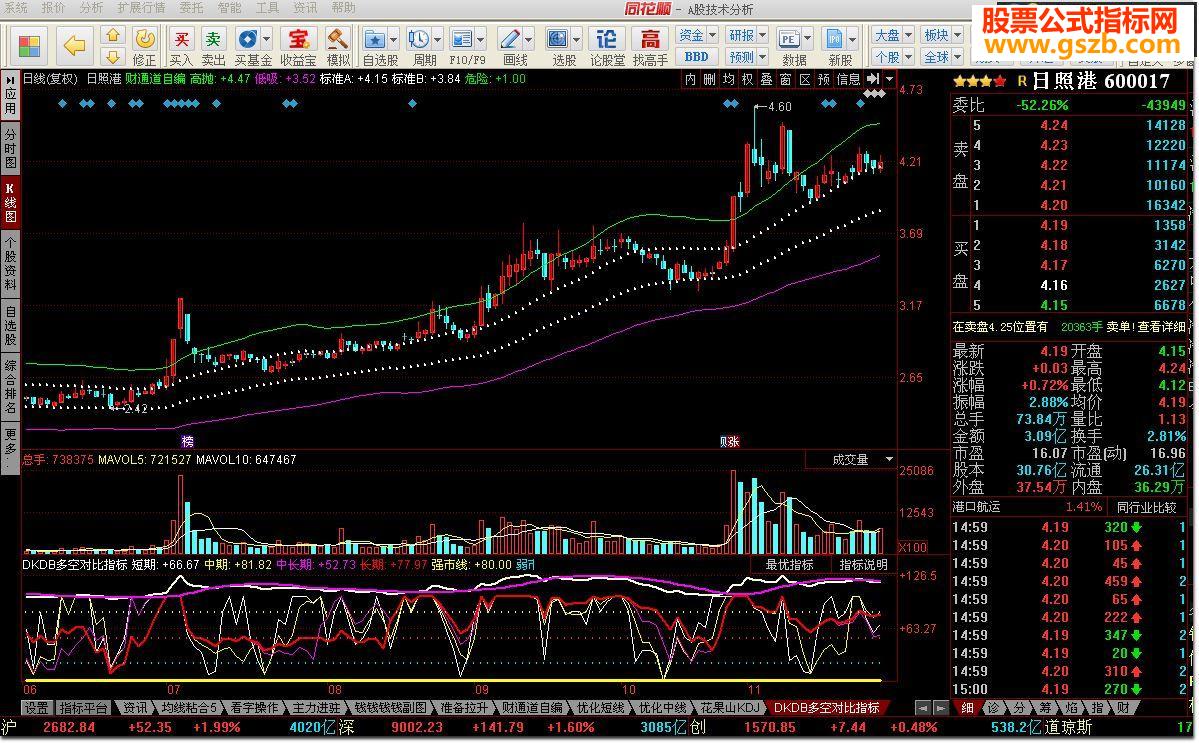Viewport: 1199px width, 743px height.
Task: Click the 指标说明 button
Action: click(863, 565)
